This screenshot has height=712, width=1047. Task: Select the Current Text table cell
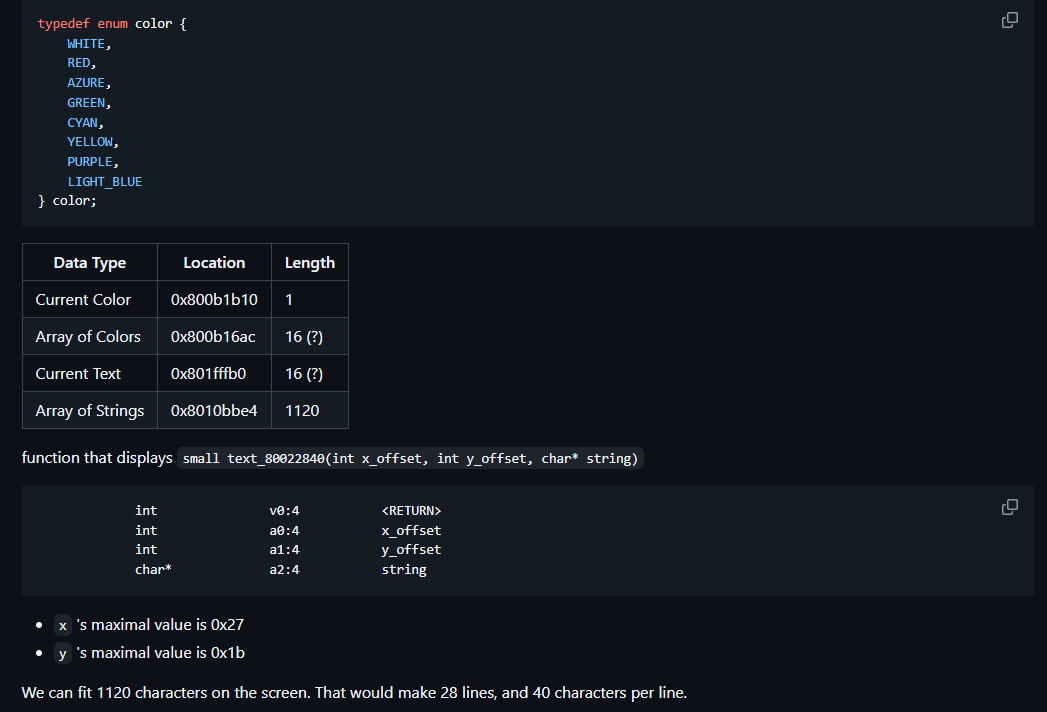(79, 374)
